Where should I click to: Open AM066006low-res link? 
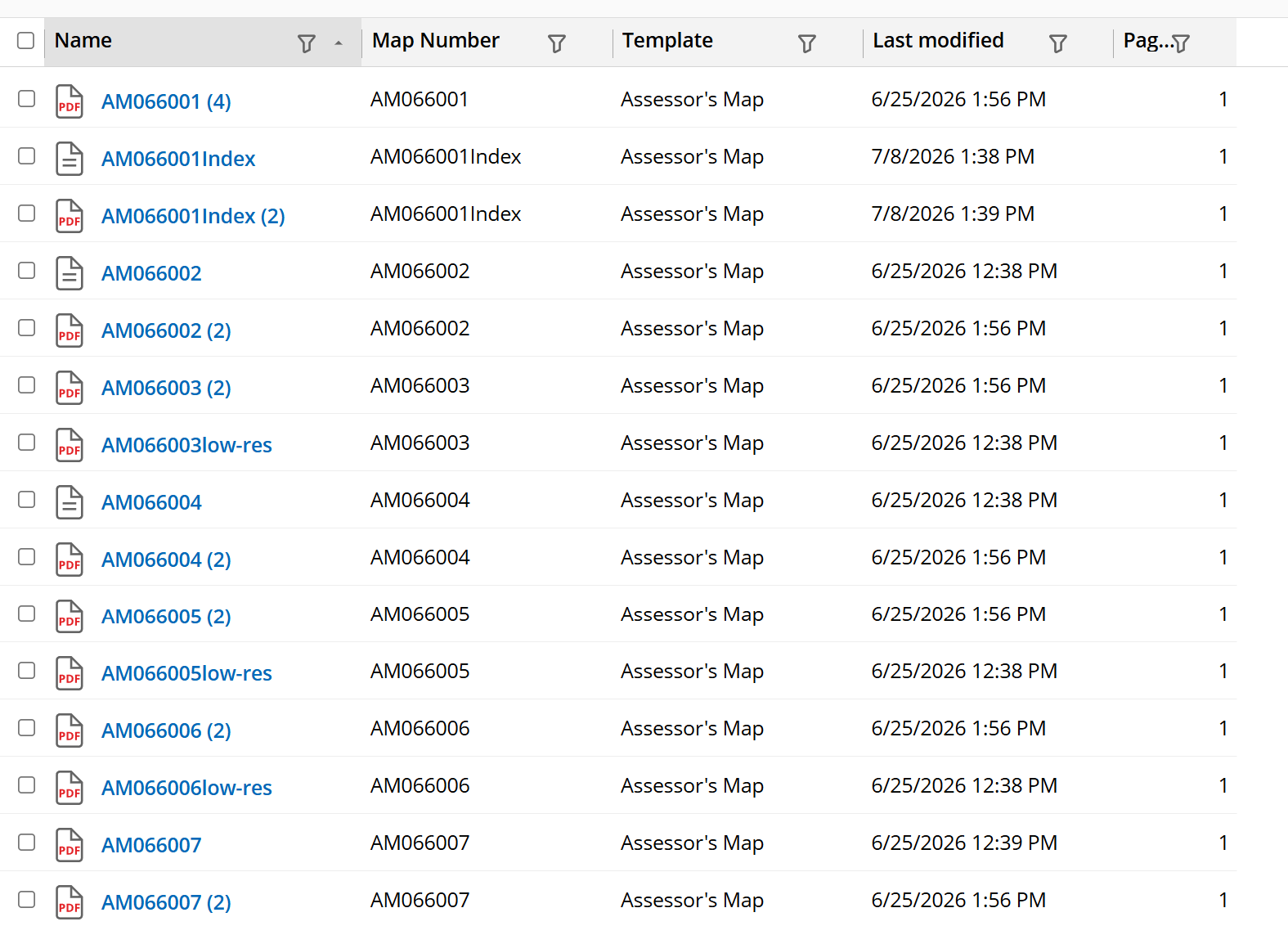tap(186, 788)
